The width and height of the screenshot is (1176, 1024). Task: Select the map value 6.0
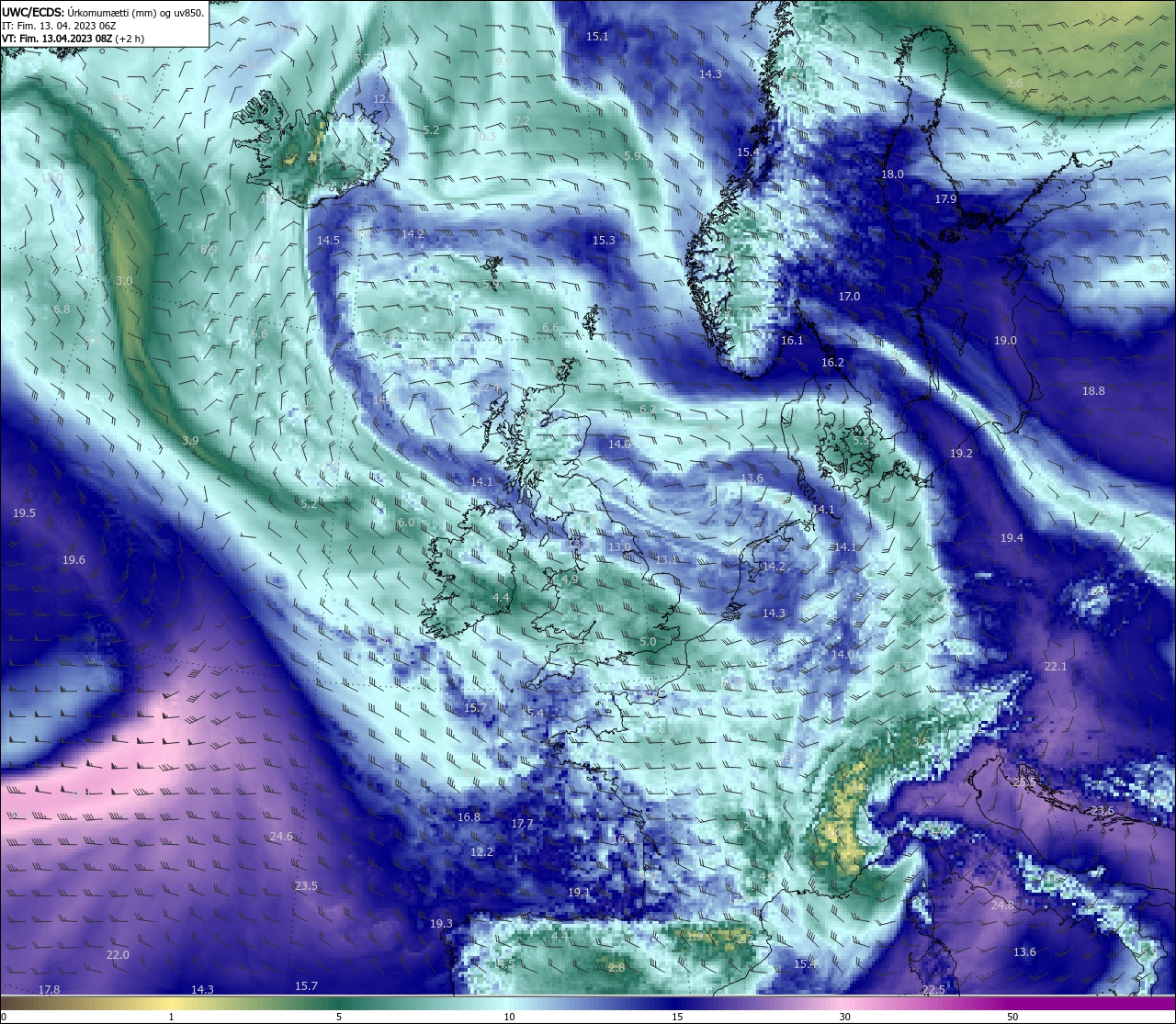406,522
